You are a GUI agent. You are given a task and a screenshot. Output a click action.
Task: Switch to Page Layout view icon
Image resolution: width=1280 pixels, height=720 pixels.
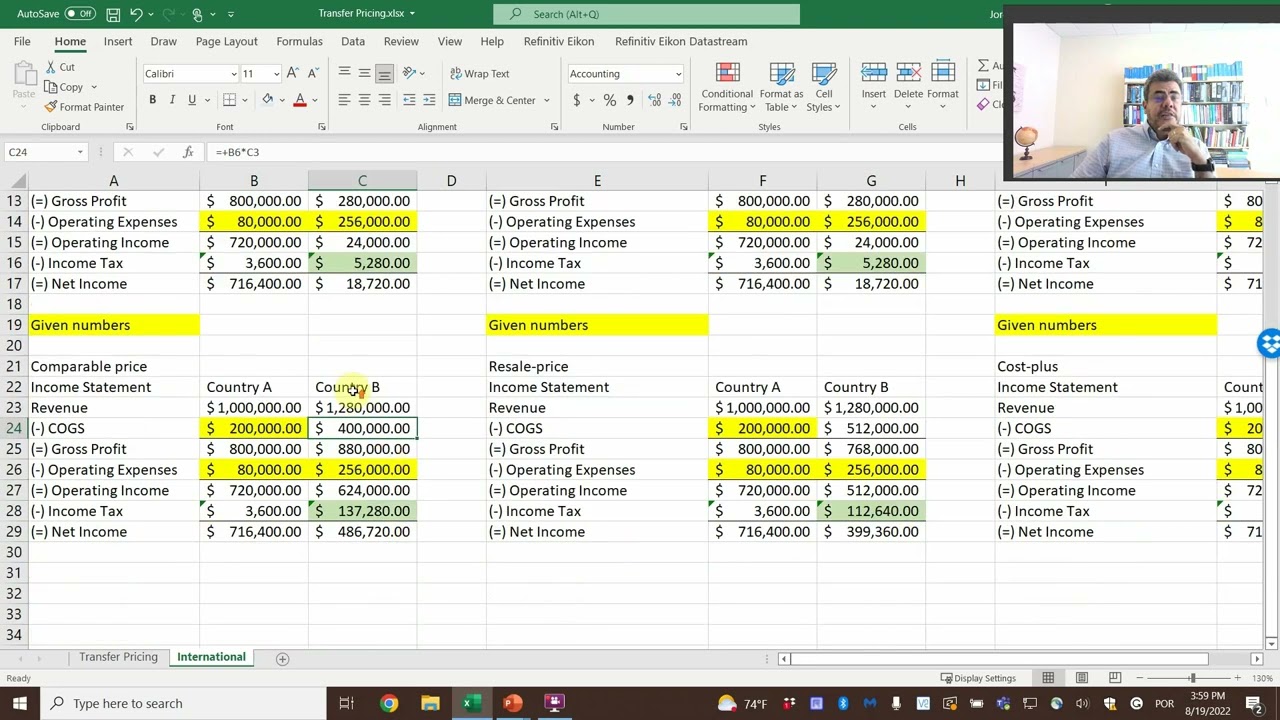click(x=1081, y=678)
